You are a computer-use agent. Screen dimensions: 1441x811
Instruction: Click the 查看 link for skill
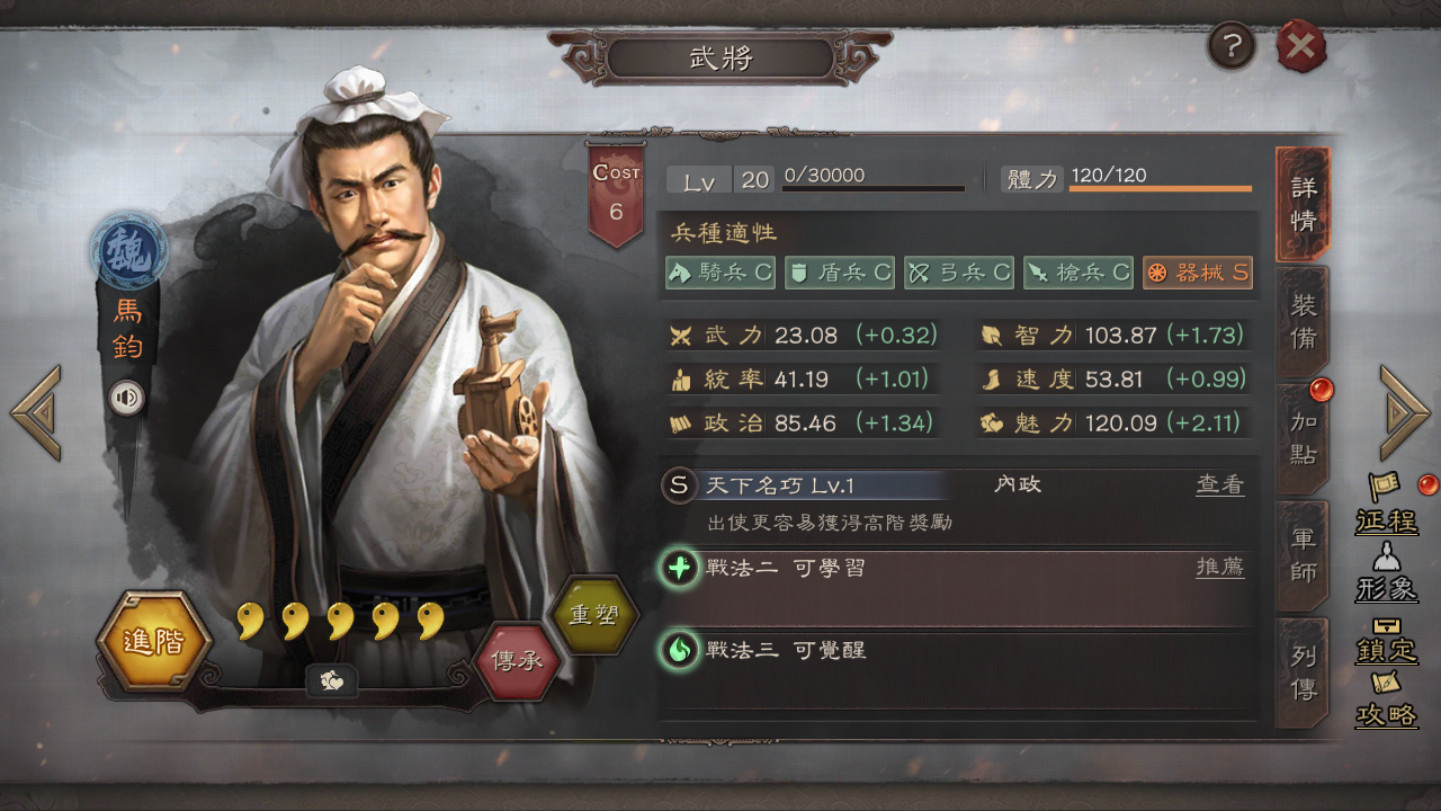pyautogui.click(x=1220, y=485)
